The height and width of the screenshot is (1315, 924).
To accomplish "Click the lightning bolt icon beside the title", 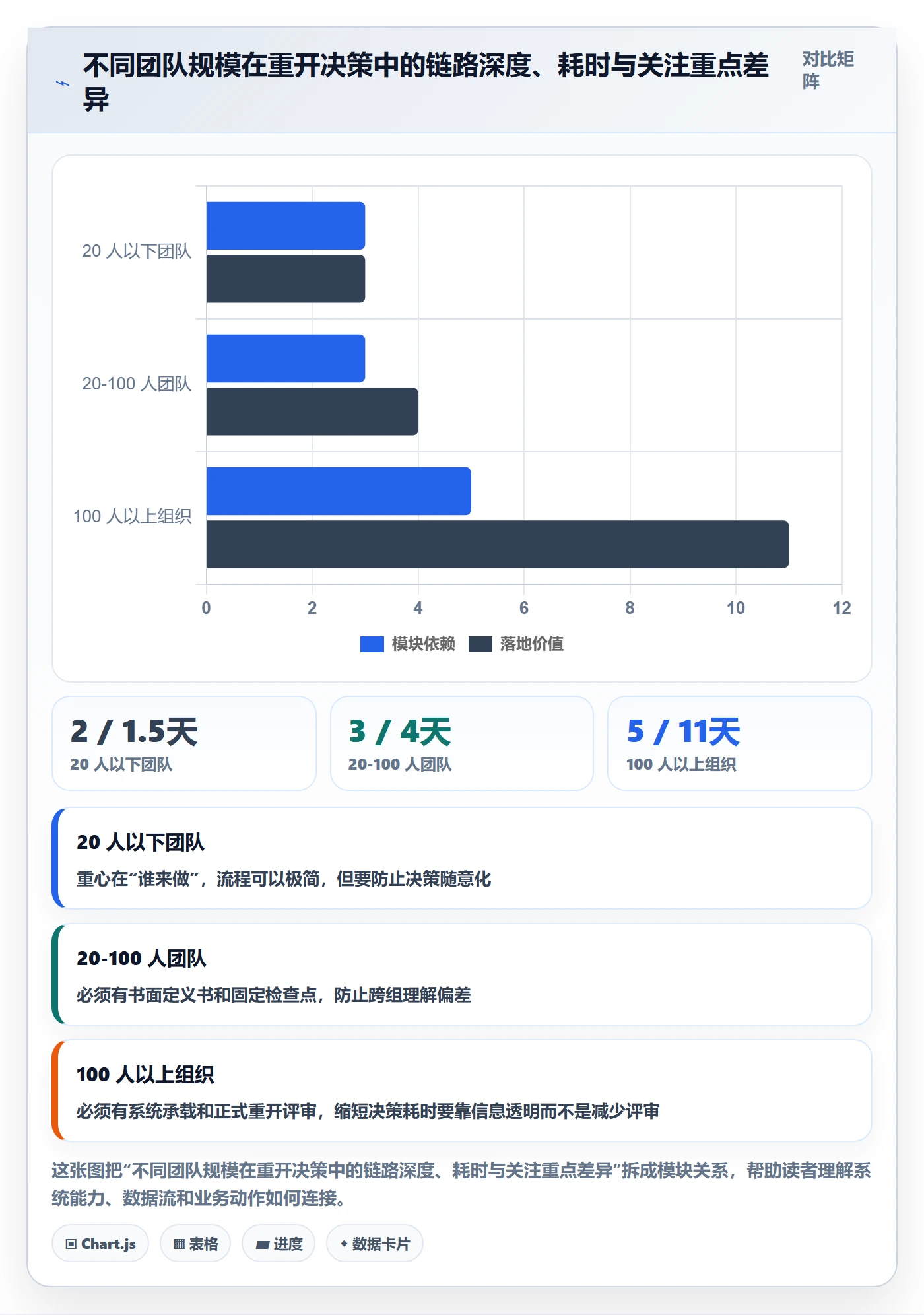I will pos(63,84).
